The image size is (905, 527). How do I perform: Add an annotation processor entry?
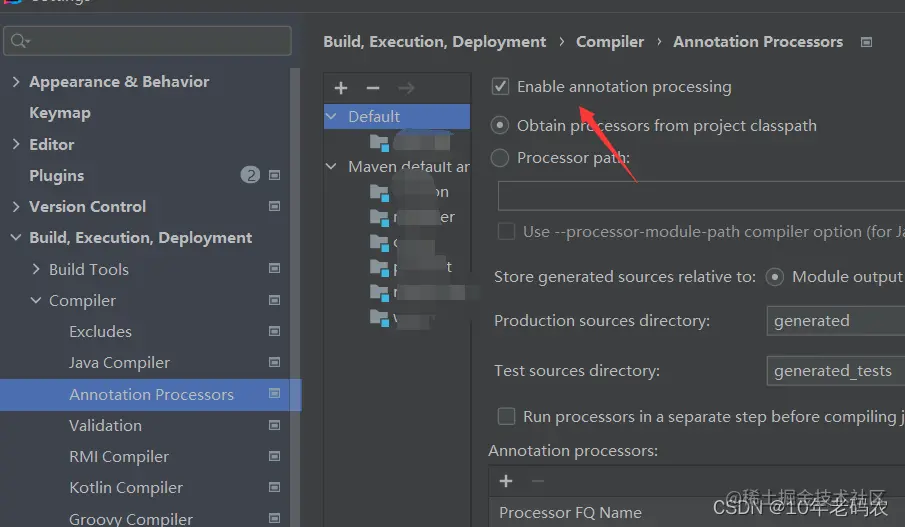tap(506, 481)
